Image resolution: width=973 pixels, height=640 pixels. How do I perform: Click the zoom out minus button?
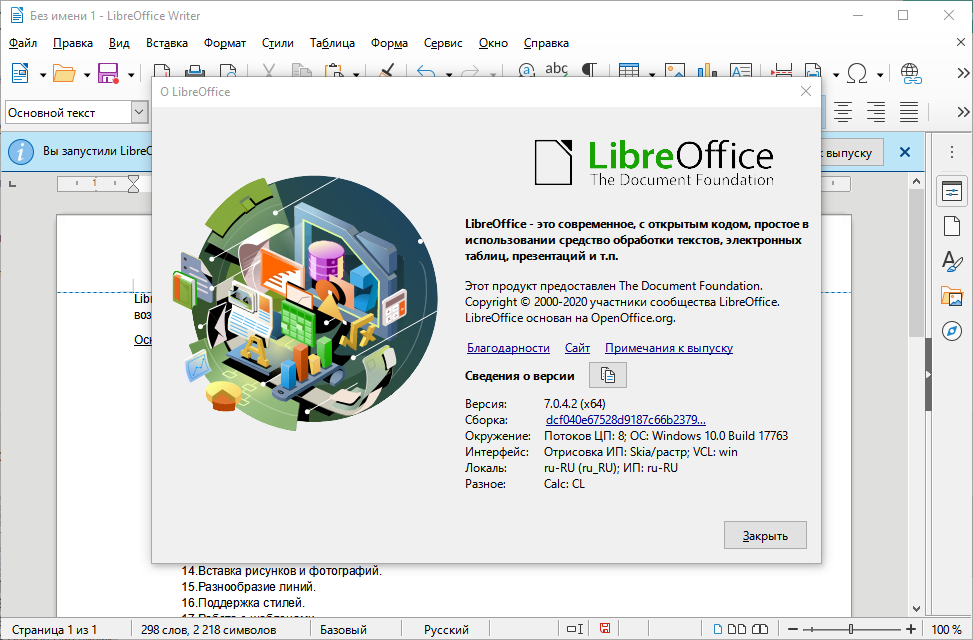coord(792,629)
